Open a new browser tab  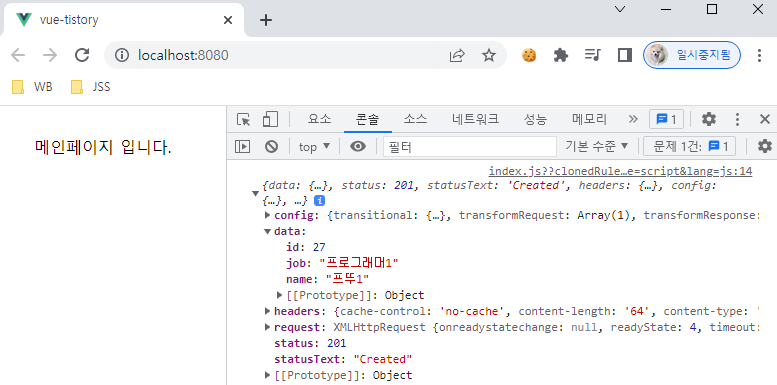(x=266, y=20)
